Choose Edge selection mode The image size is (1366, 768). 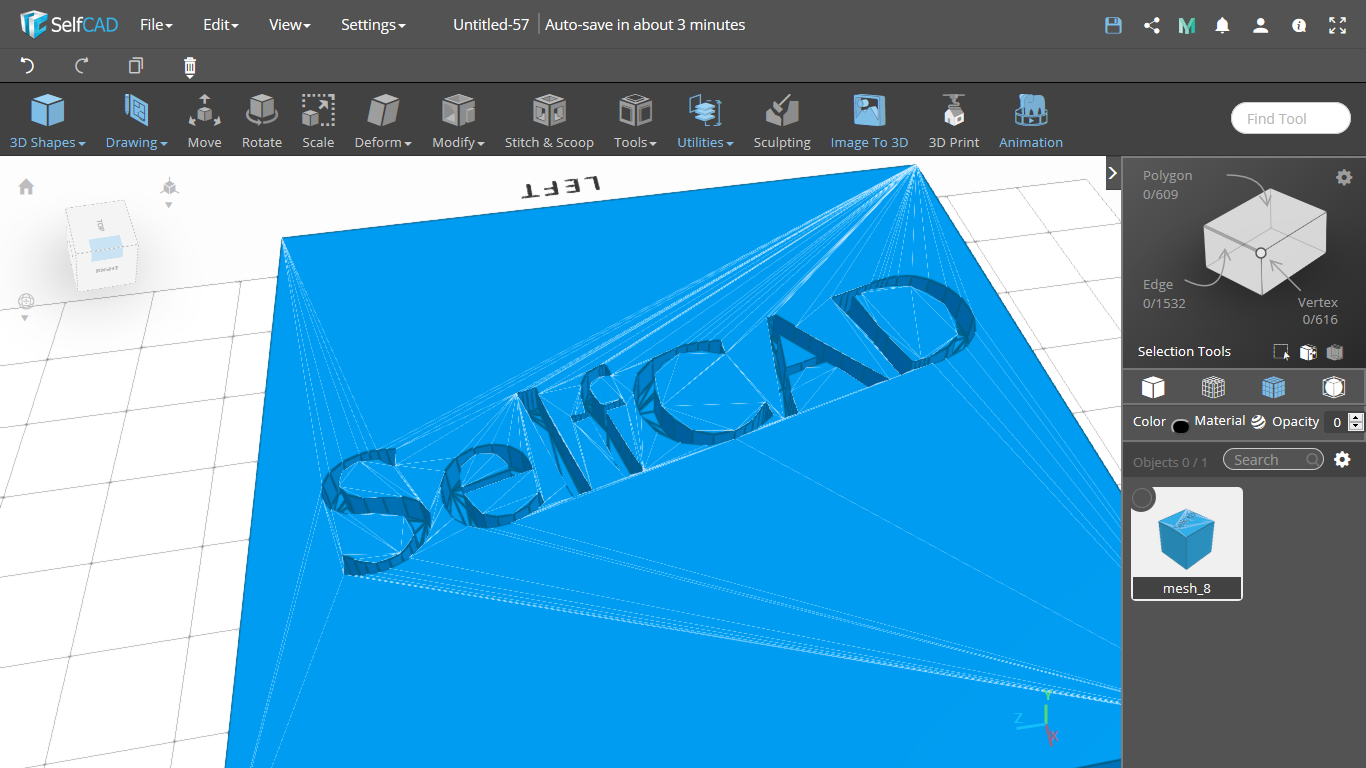pyautogui.click(x=1164, y=293)
